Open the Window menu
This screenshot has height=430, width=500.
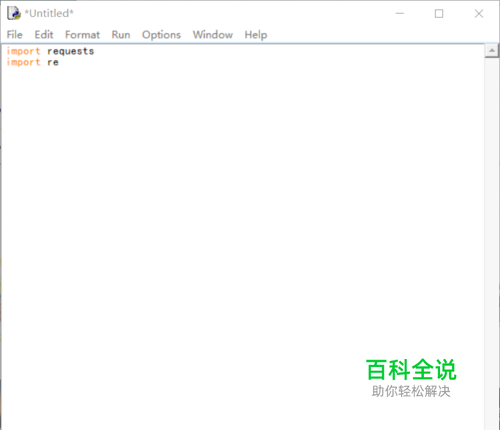(213, 35)
